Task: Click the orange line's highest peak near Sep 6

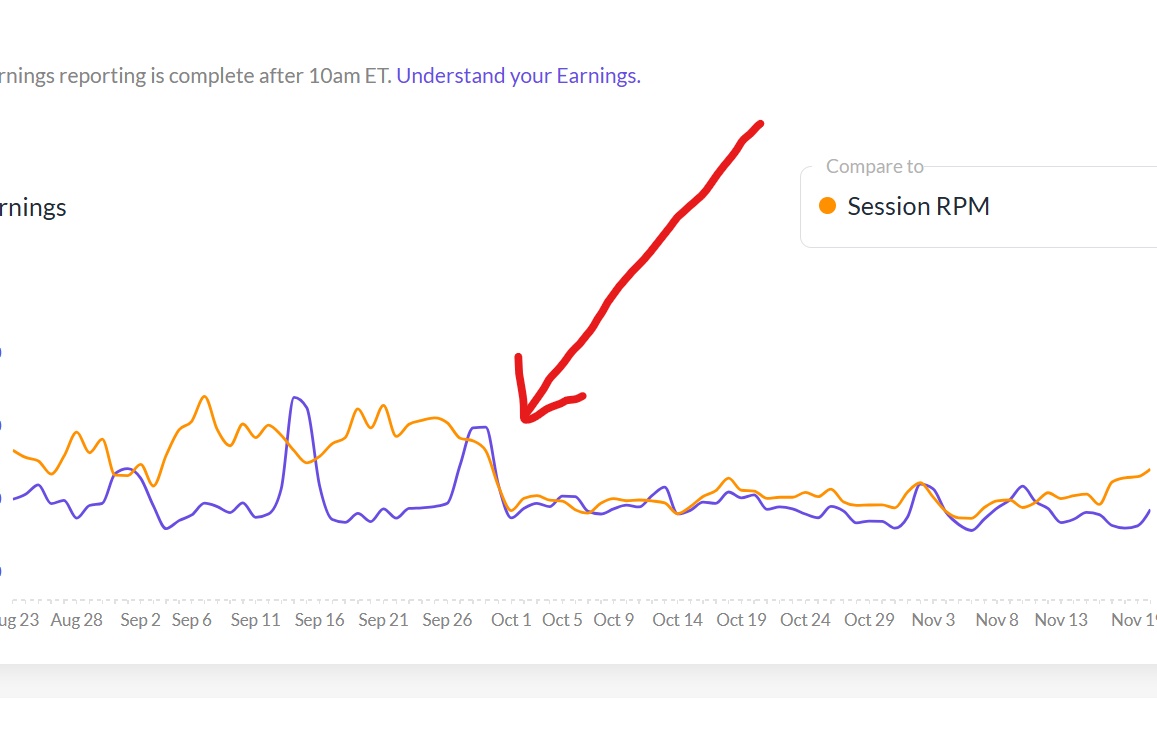Action: [x=204, y=397]
